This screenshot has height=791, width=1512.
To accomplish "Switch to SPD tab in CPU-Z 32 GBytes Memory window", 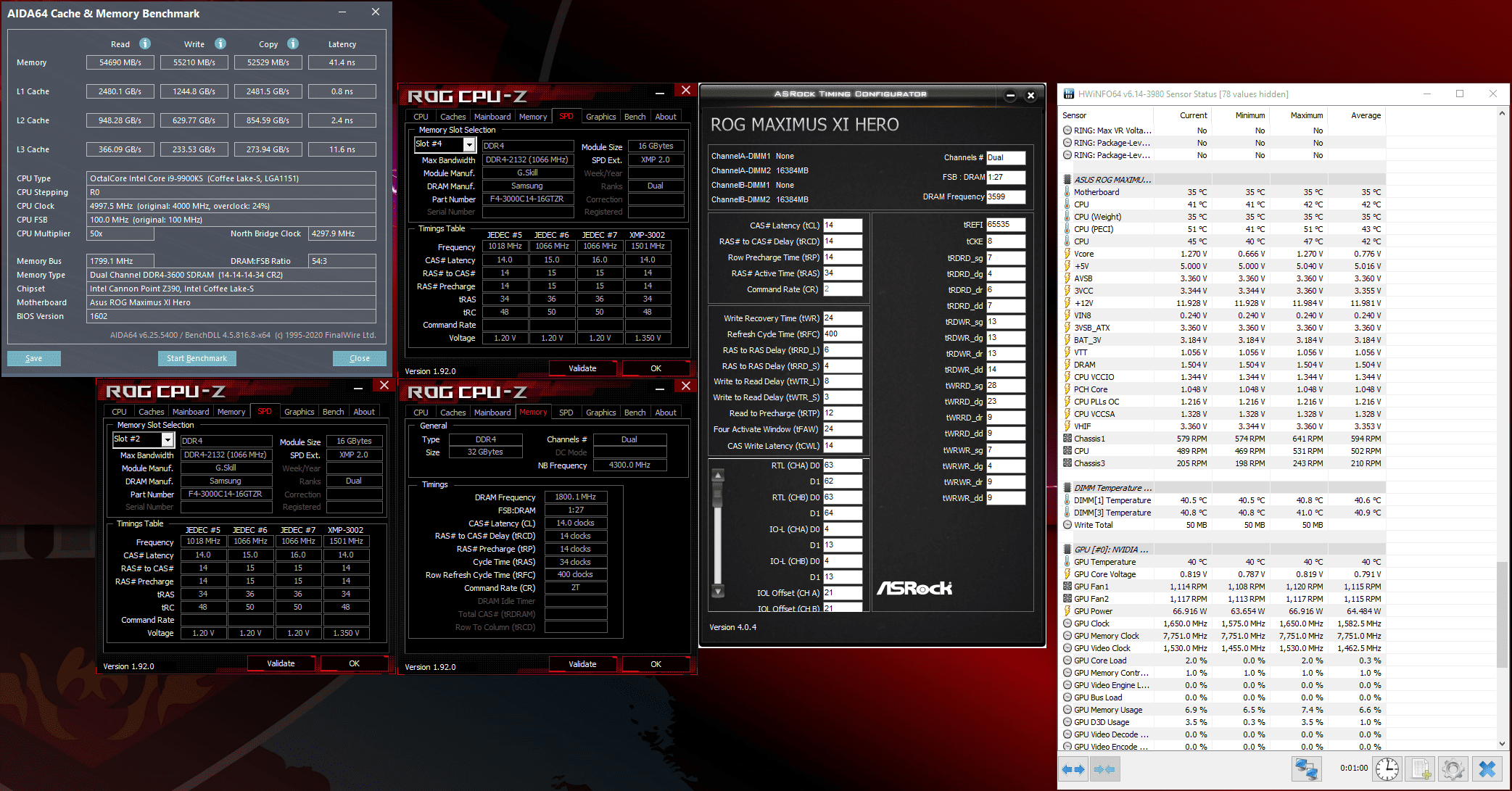I will [566, 413].
